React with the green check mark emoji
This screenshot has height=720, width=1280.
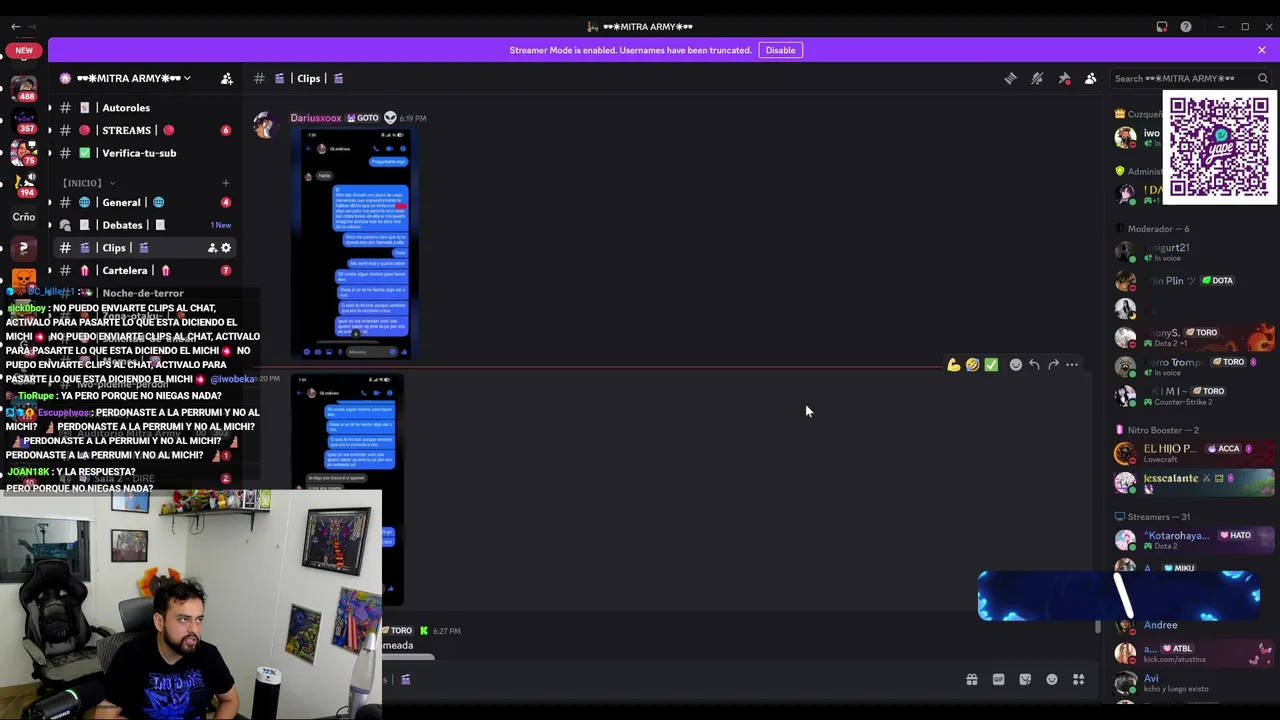(x=991, y=365)
